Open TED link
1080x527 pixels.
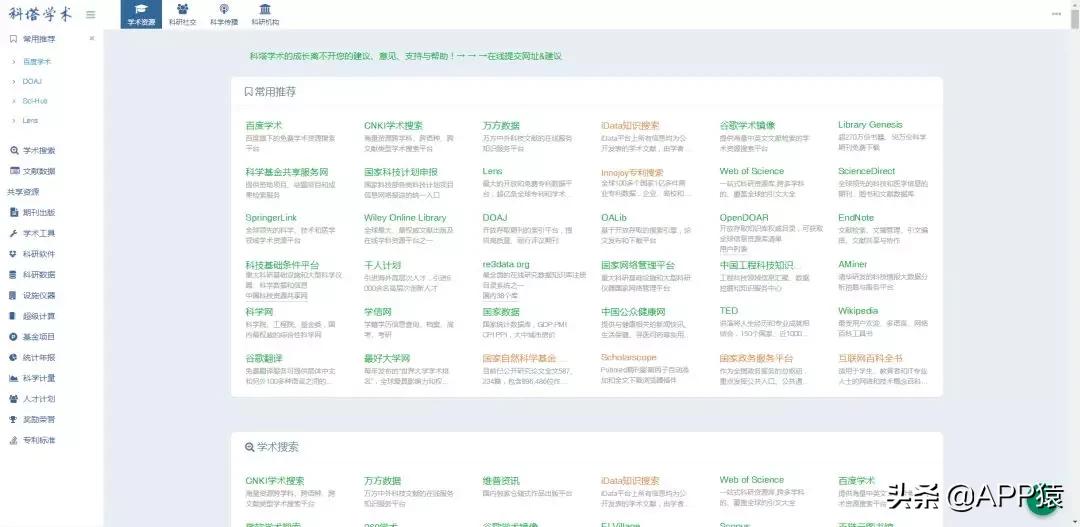pos(728,311)
